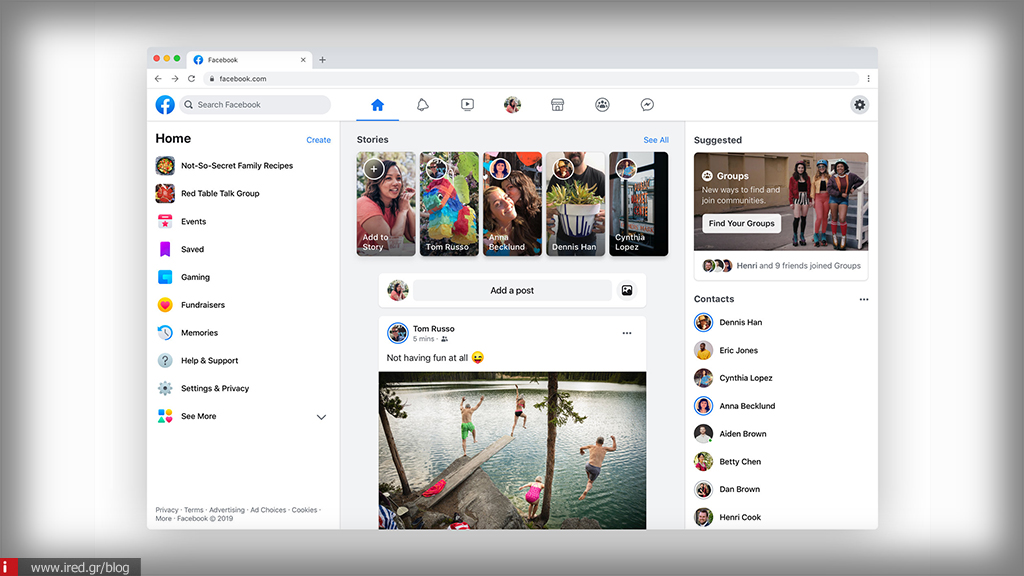The height and width of the screenshot is (576, 1024).
Task: Open the Marketplace storefront icon
Action: 558,105
